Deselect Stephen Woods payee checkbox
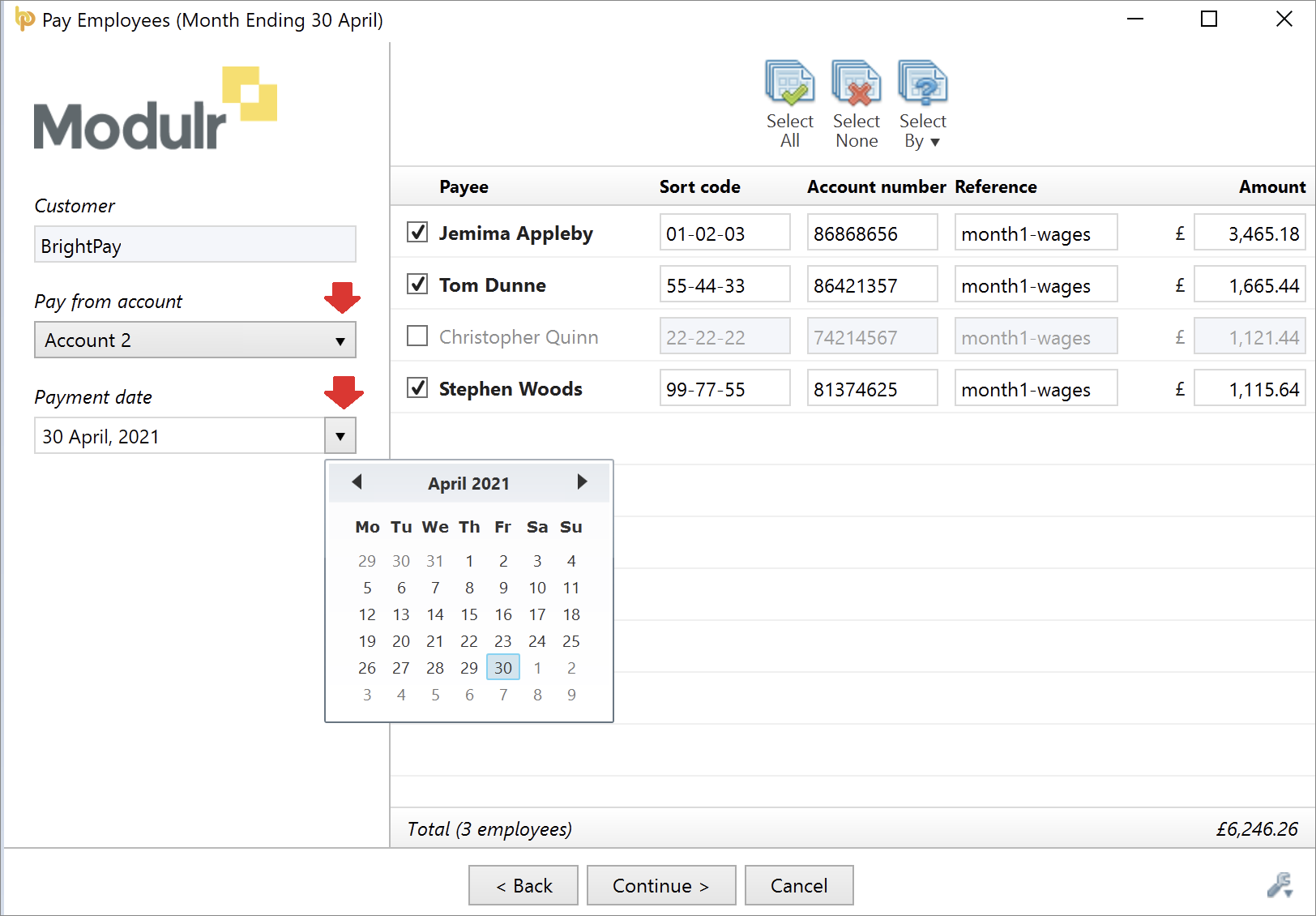Viewport: 1316px width, 916px height. coord(417,388)
